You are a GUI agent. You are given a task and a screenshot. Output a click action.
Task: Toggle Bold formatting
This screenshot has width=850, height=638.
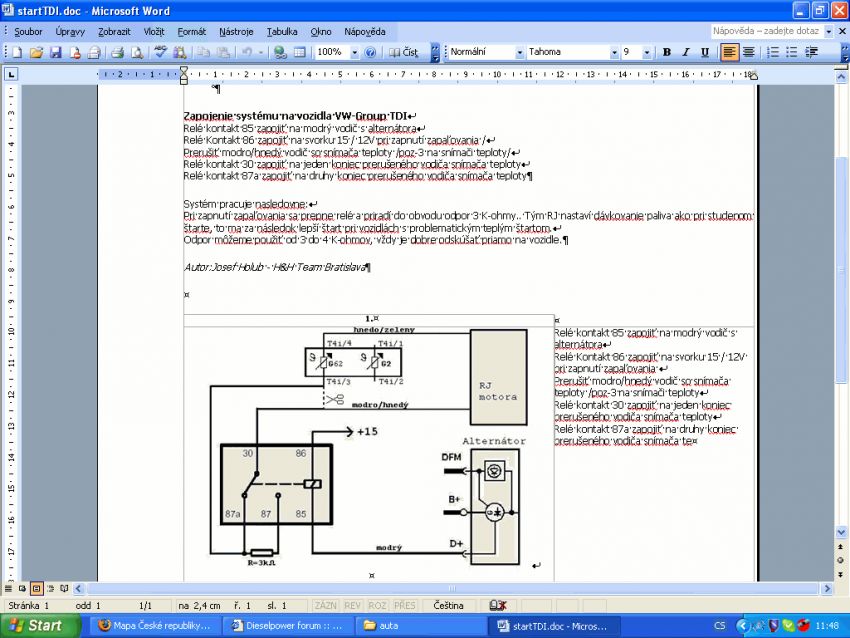[x=667, y=52]
